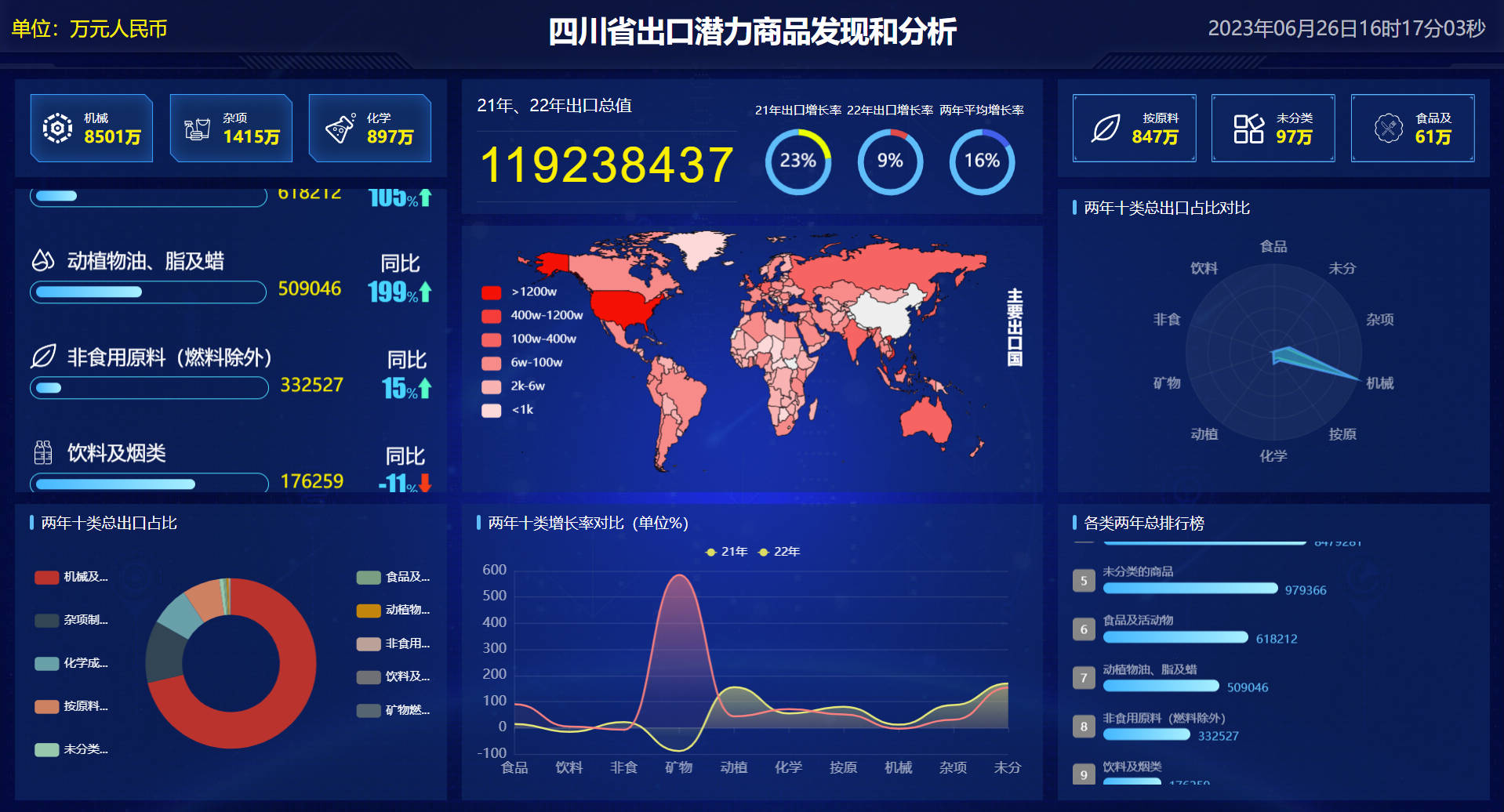1504x812 pixels.
Task: Click the dashboard title 四川省出口潜力商品发现和分析
Action: (752, 32)
